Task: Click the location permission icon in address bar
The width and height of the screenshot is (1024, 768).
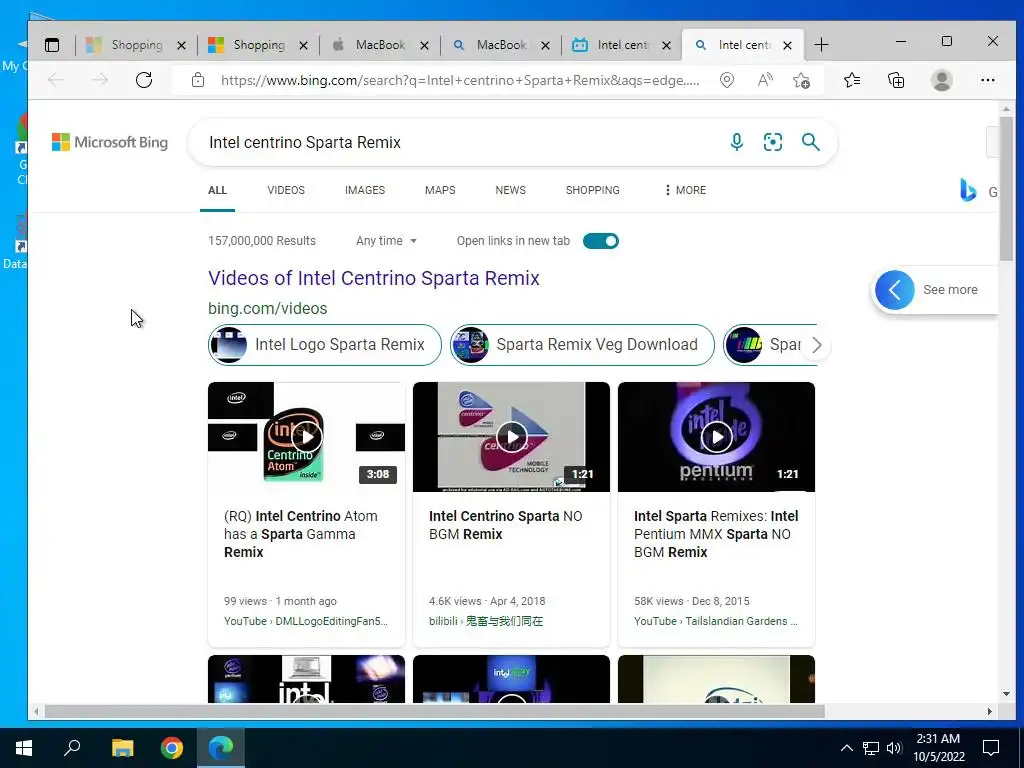Action: pyautogui.click(x=727, y=80)
